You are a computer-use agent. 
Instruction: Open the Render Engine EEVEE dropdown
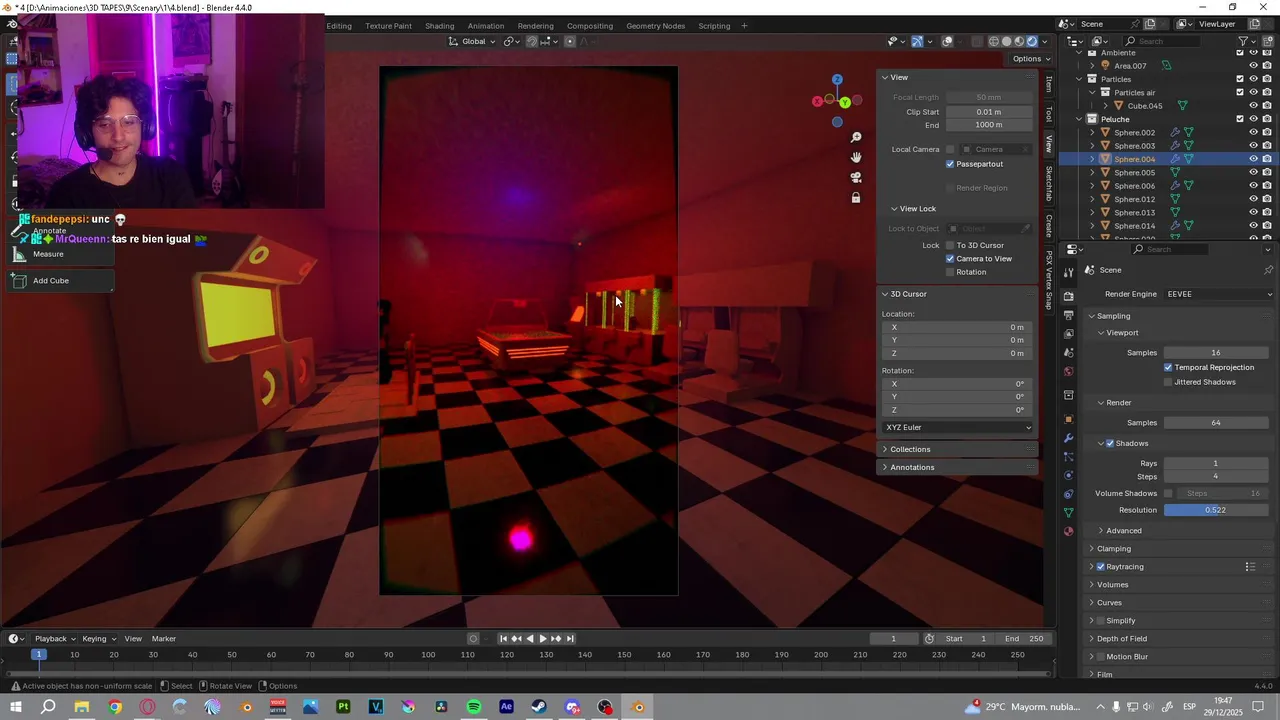[x=1218, y=294]
